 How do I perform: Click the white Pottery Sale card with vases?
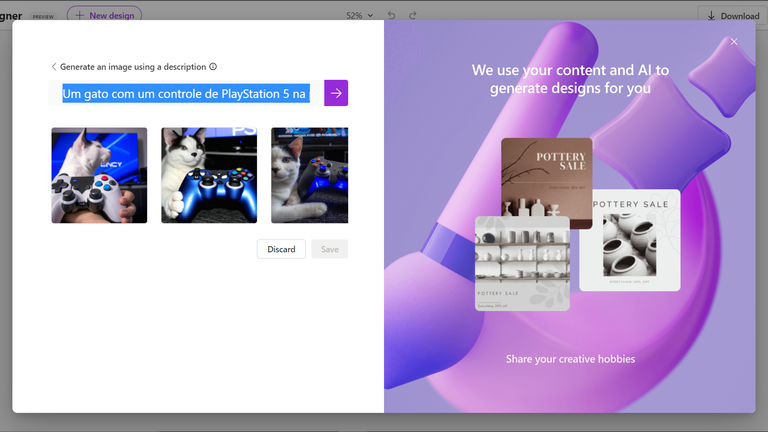point(630,240)
